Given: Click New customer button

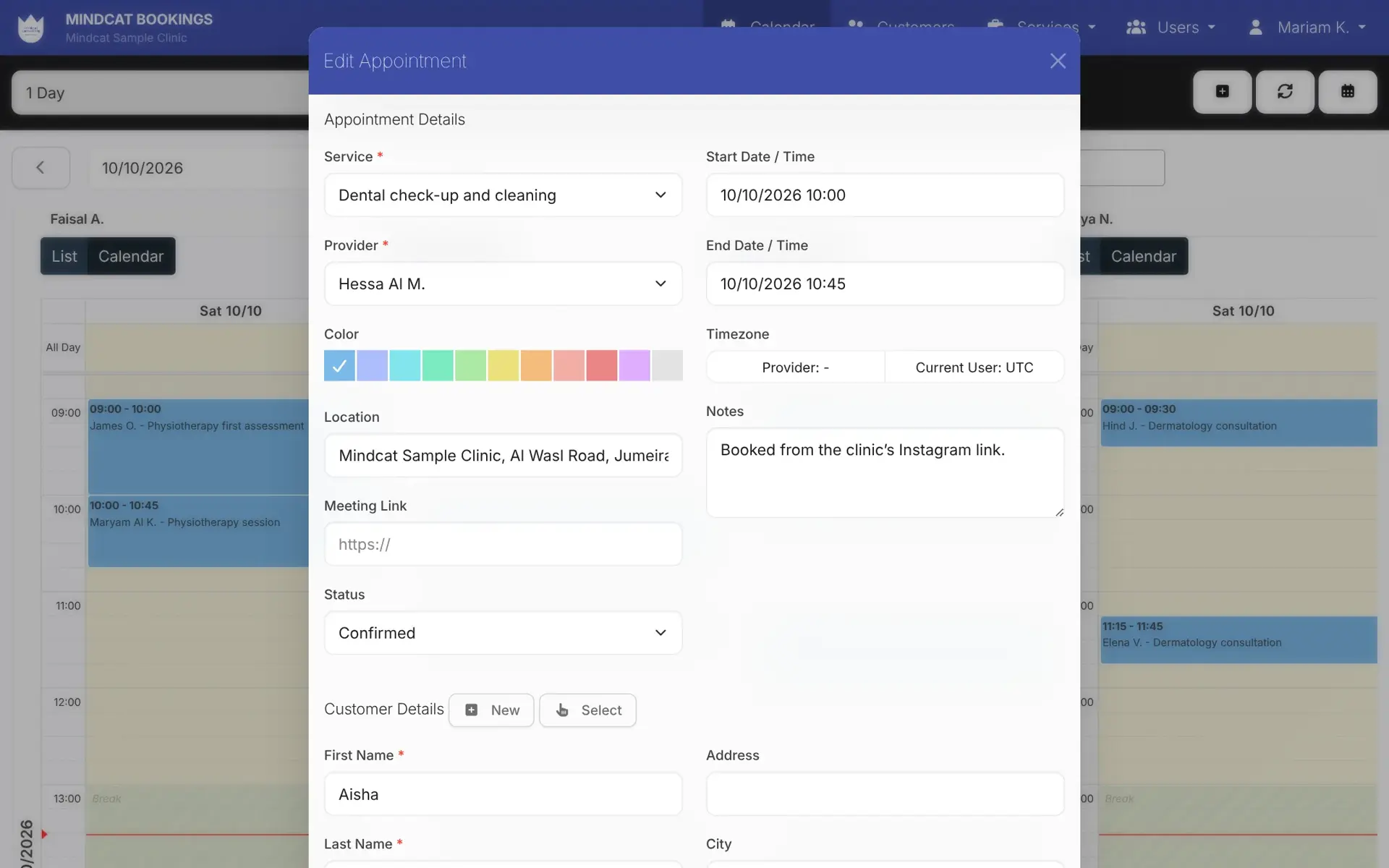Looking at the screenshot, I should tap(491, 710).
